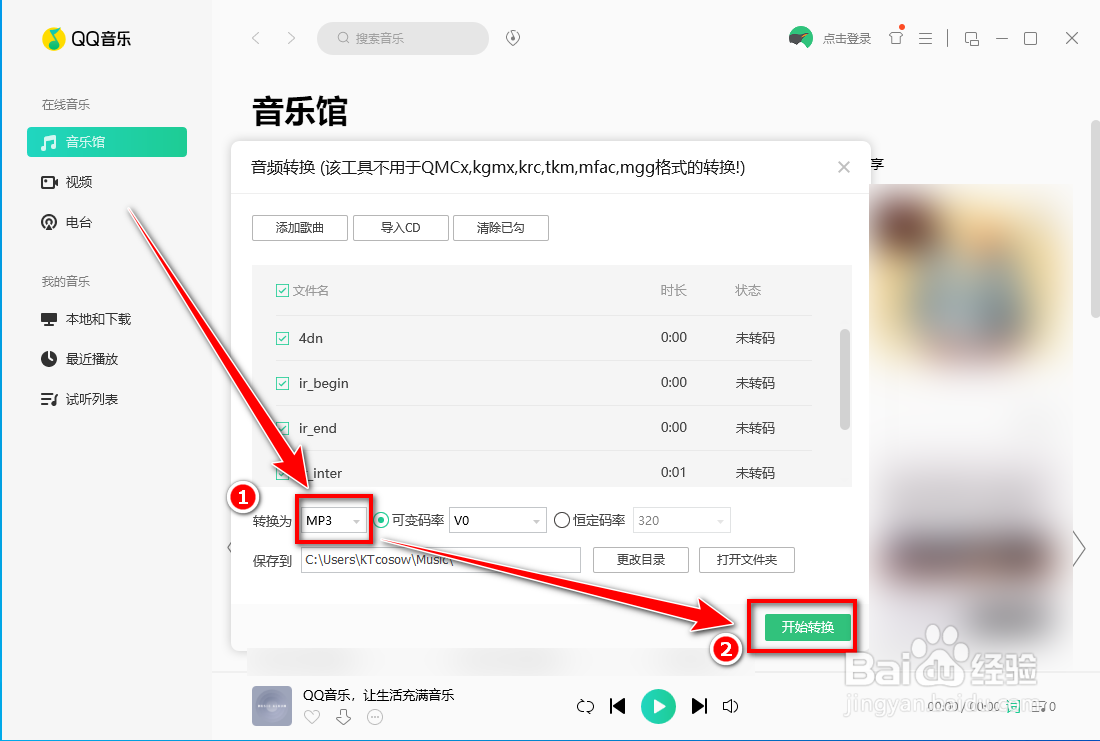Click the QQ音乐 logo
This screenshot has height=741, width=1100.
point(86,39)
